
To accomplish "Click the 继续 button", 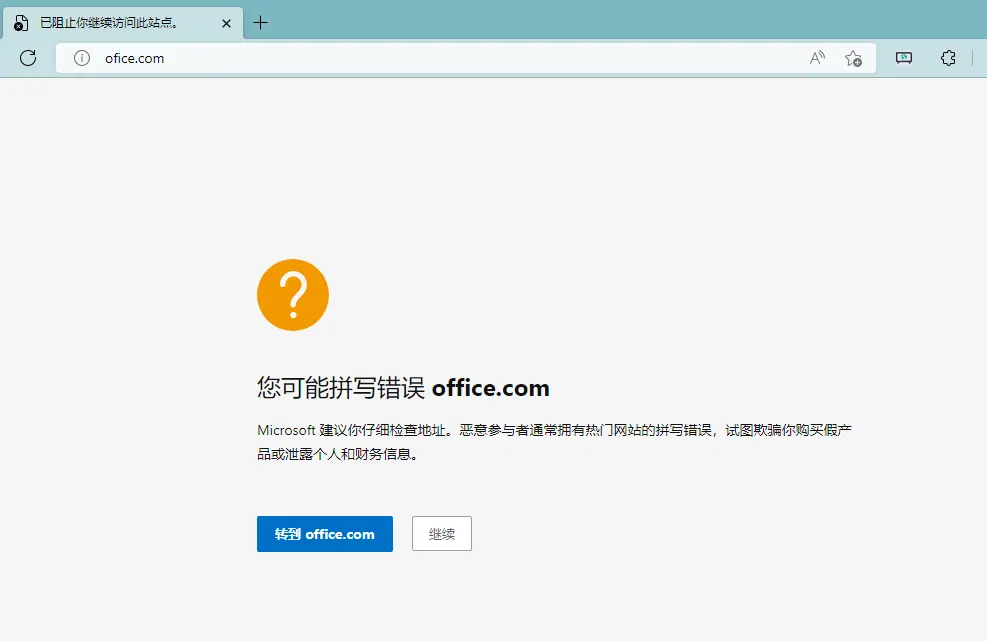I will pyautogui.click(x=442, y=534).
